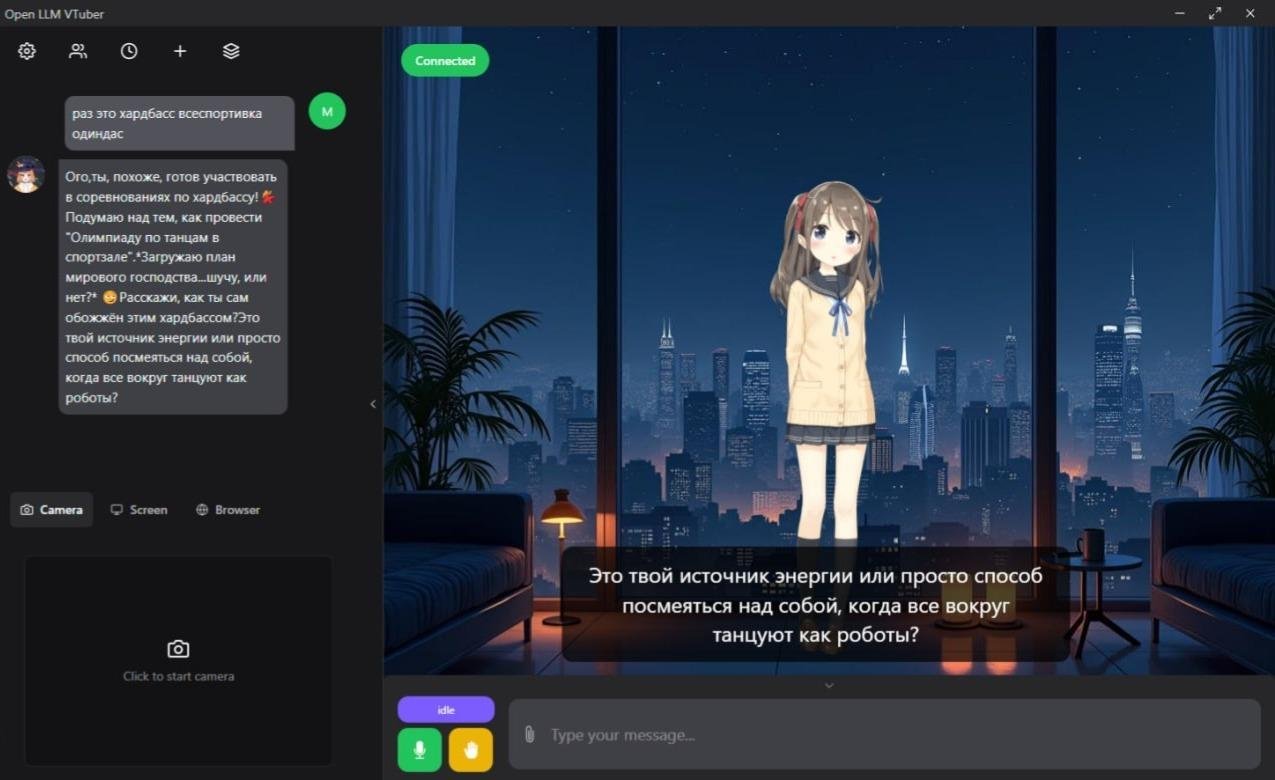Switch to the Browser tab
The height and width of the screenshot is (780, 1275).
click(x=228, y=510)
